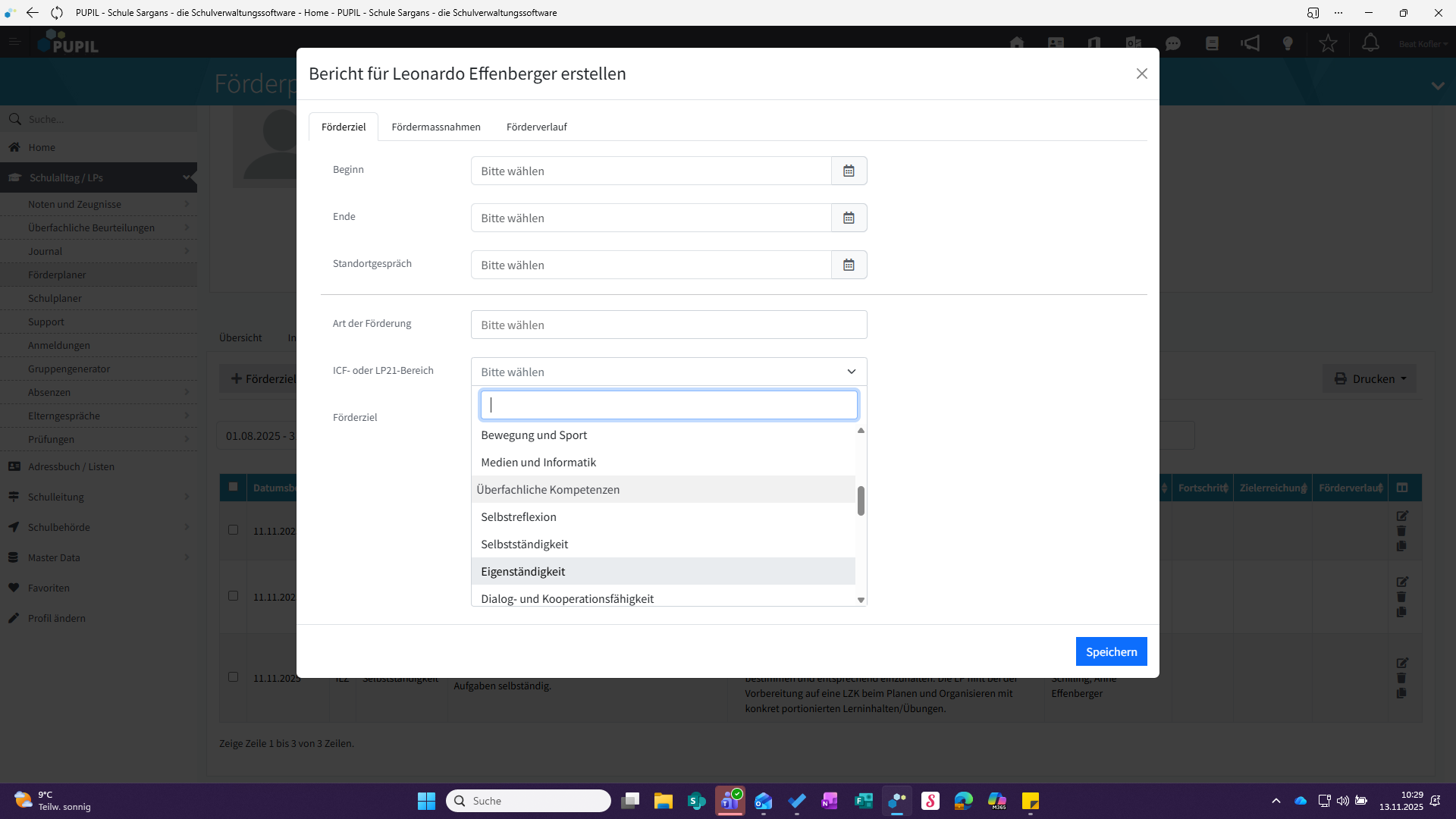Screen dimensions: 1456x819
Task: Open the Beginn date calendar picker
Action: 849,171
